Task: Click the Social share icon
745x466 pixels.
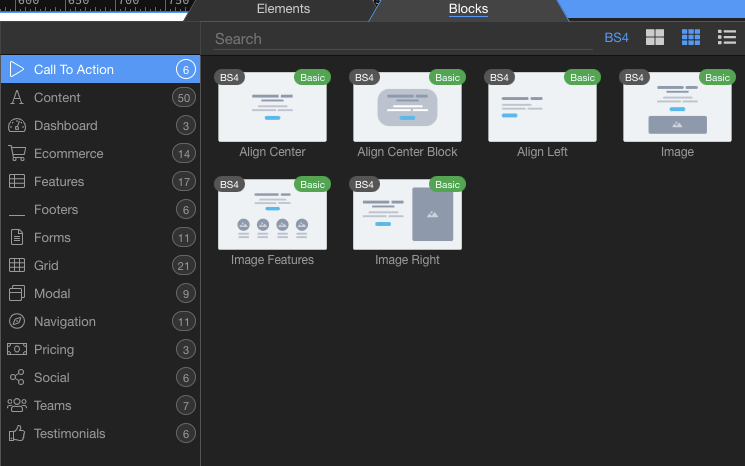Action: pos(17,378)
